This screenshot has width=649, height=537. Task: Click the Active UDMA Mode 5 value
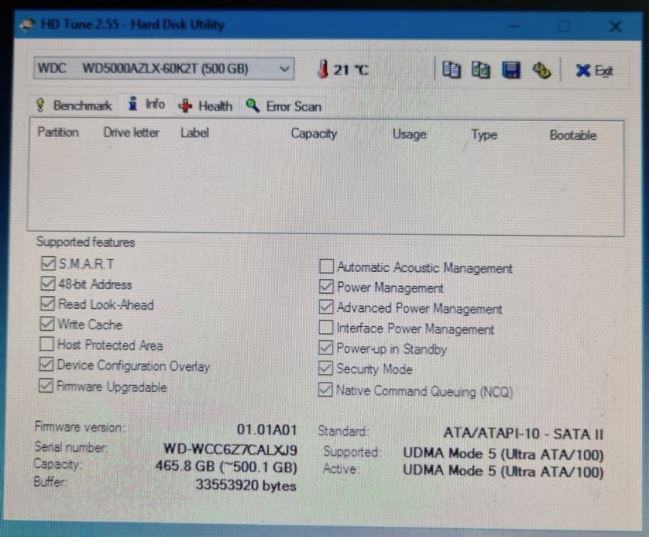tap(503, 471)
